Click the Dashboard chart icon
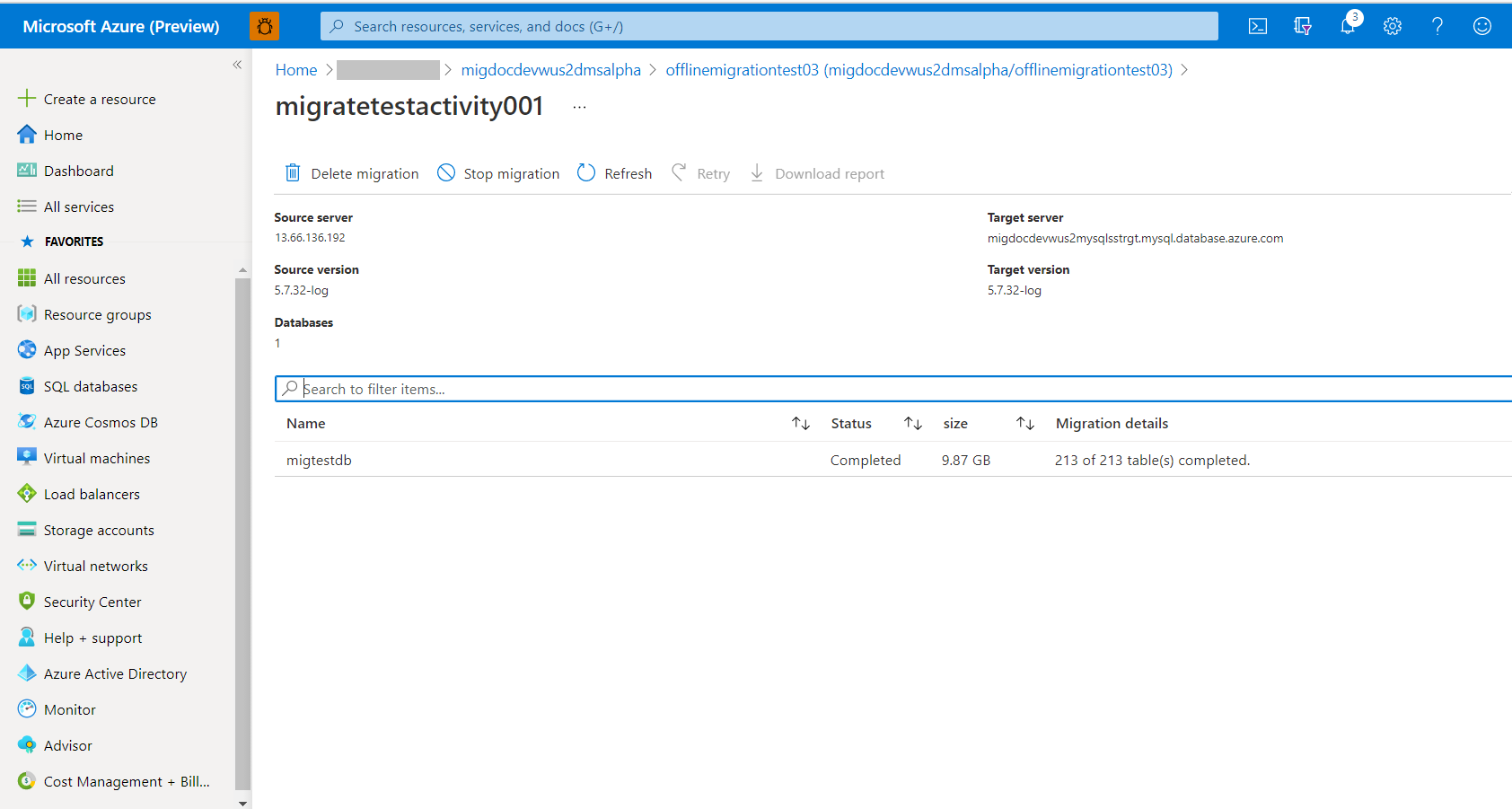 click(x=27, y=171)
